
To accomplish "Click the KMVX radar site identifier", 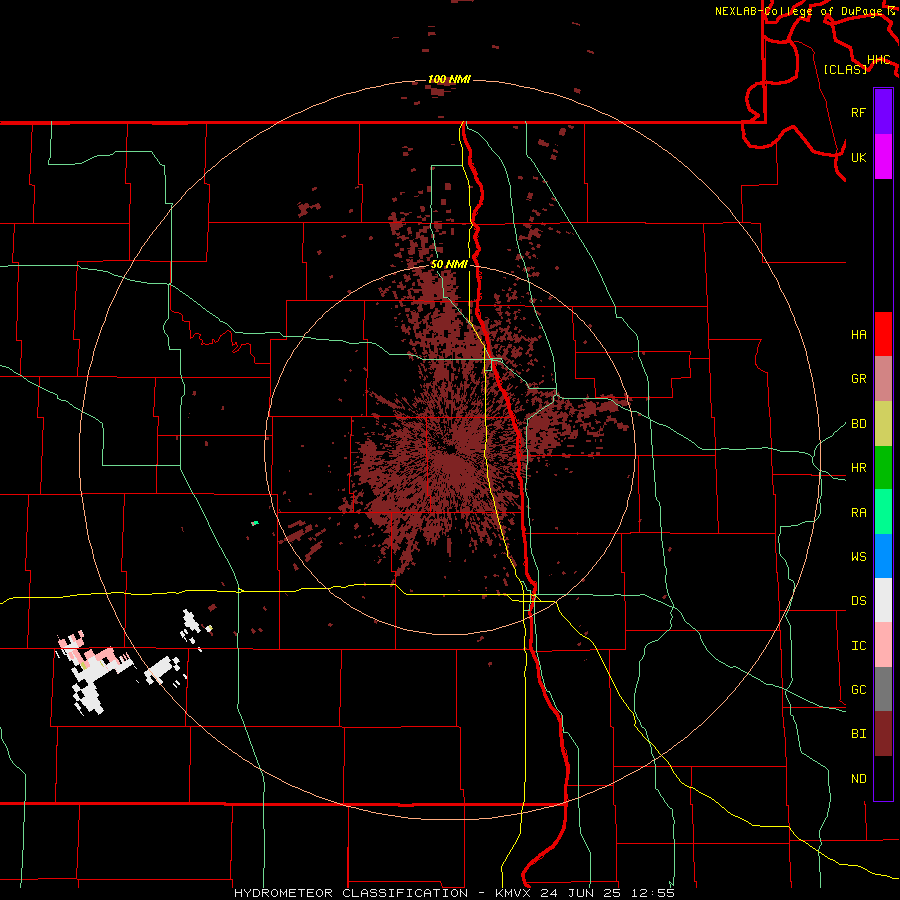I will click(x=512, y=893).
